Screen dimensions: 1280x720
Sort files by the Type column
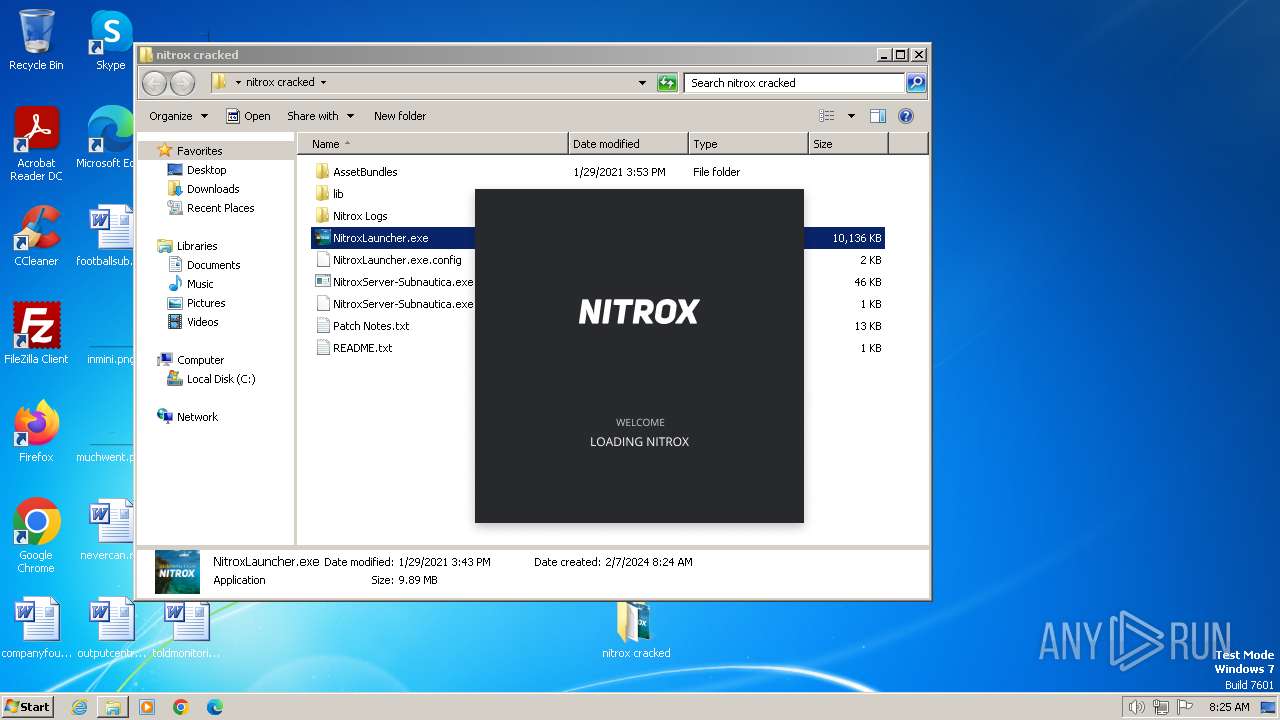click(748, 144)
